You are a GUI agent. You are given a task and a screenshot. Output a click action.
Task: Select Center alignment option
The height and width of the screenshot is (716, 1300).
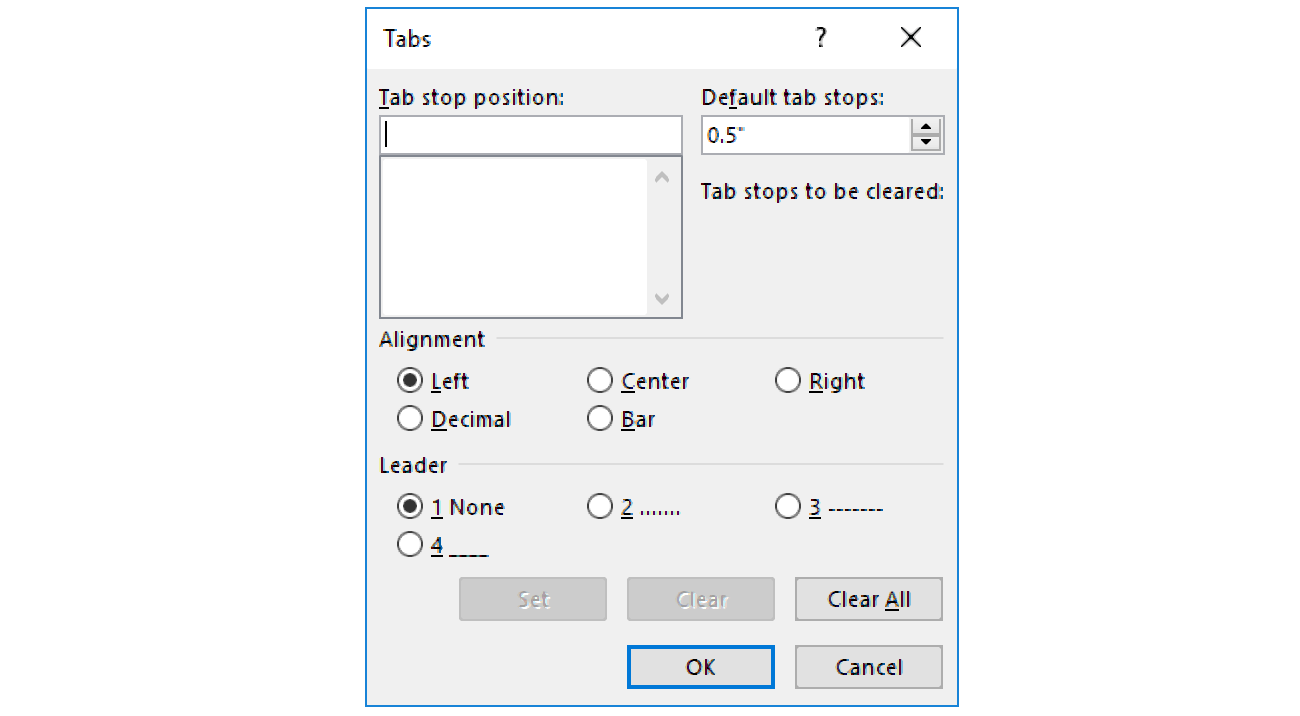600,381
